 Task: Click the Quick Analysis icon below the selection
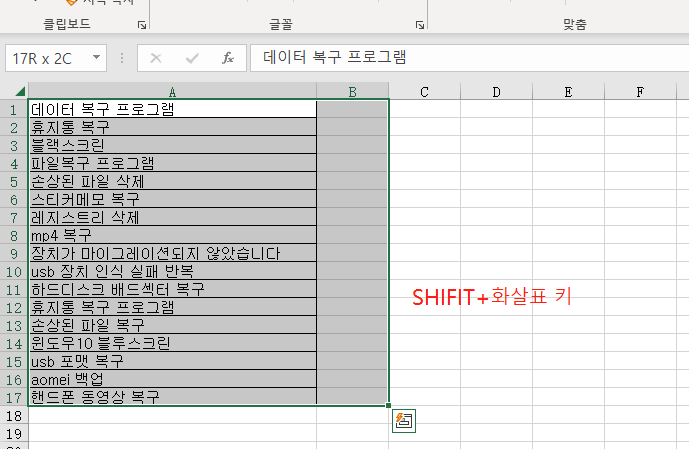(x=404, y=421)
